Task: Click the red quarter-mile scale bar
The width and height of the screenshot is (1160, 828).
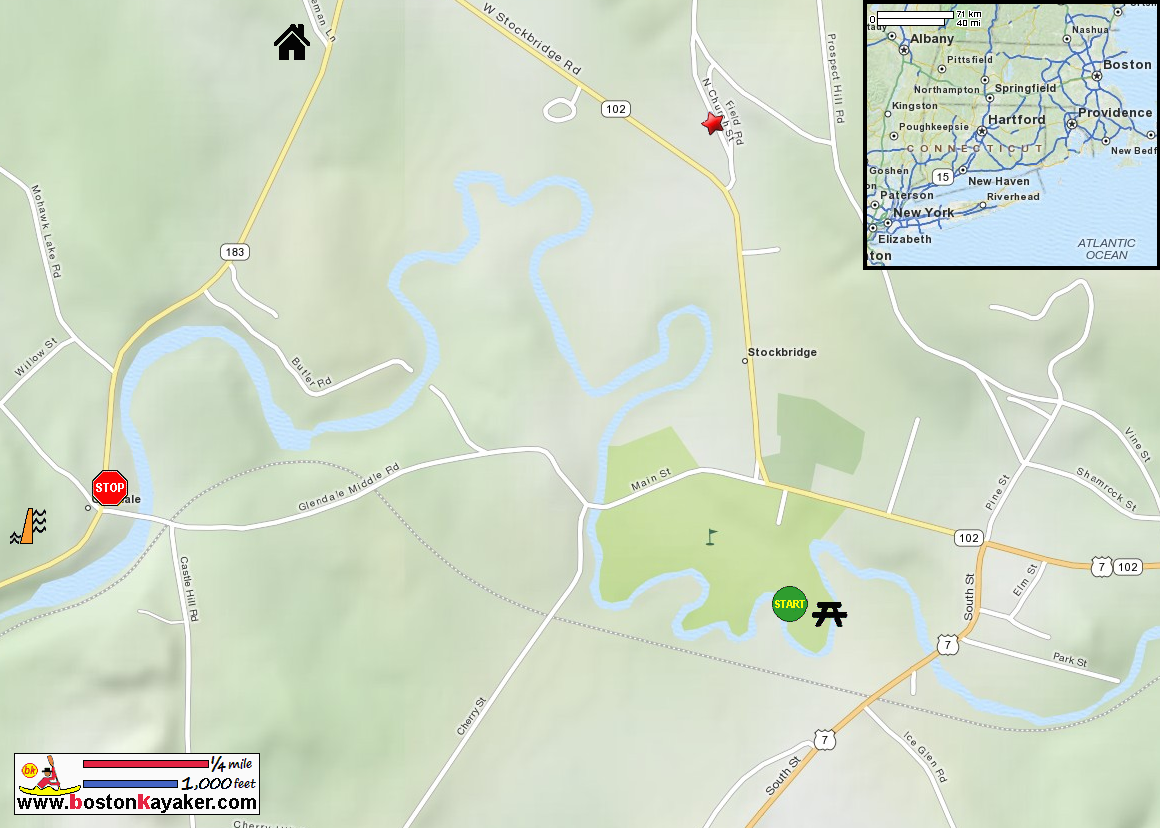Action: pos(146,764)
